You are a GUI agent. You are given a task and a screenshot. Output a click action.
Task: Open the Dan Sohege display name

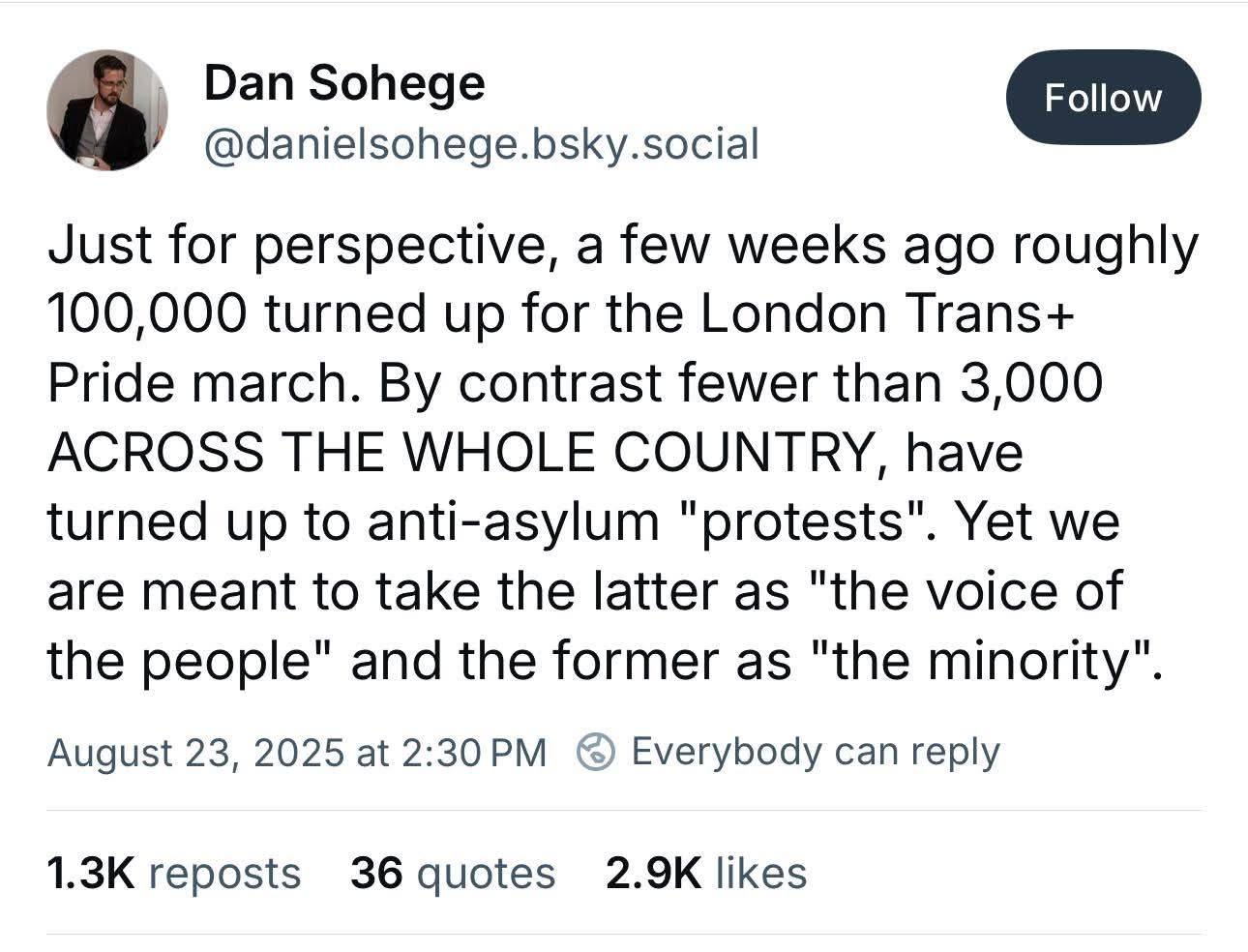click(x=344, y=83)
